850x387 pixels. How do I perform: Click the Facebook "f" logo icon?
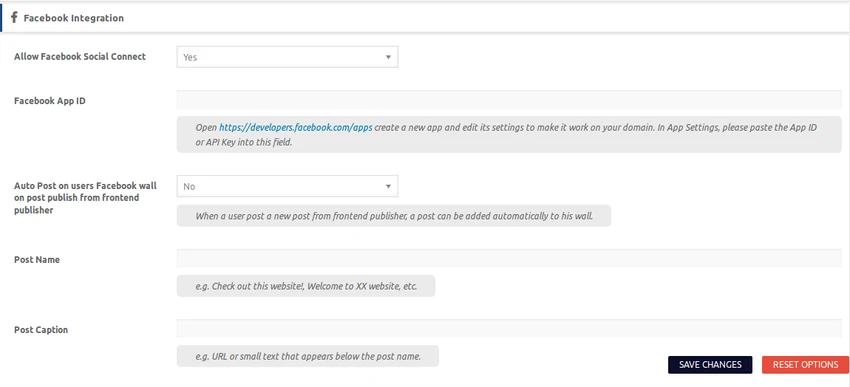15,18
